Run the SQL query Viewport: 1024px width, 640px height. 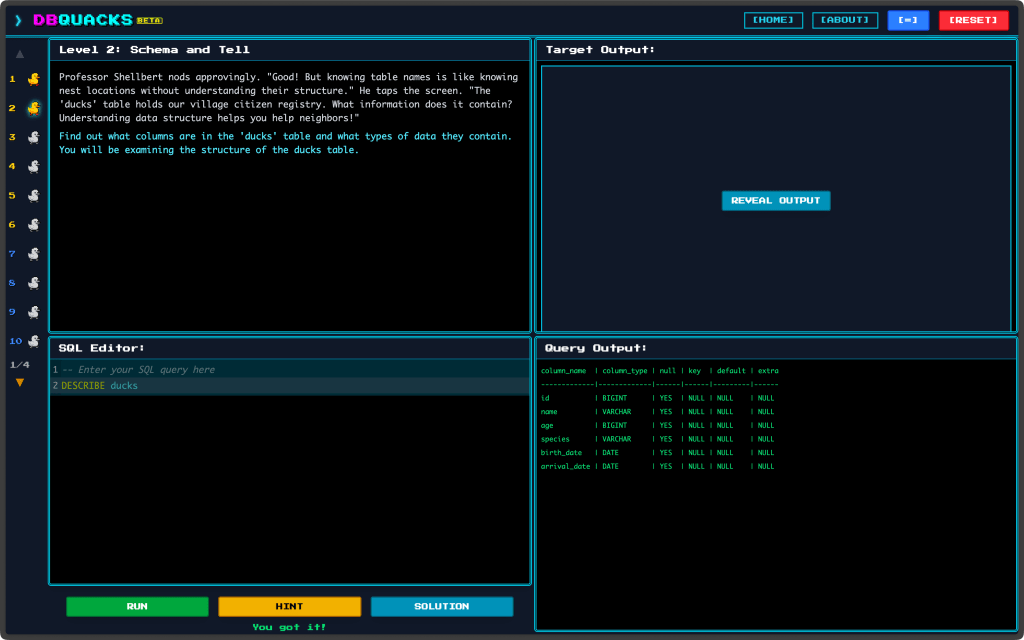137,606
